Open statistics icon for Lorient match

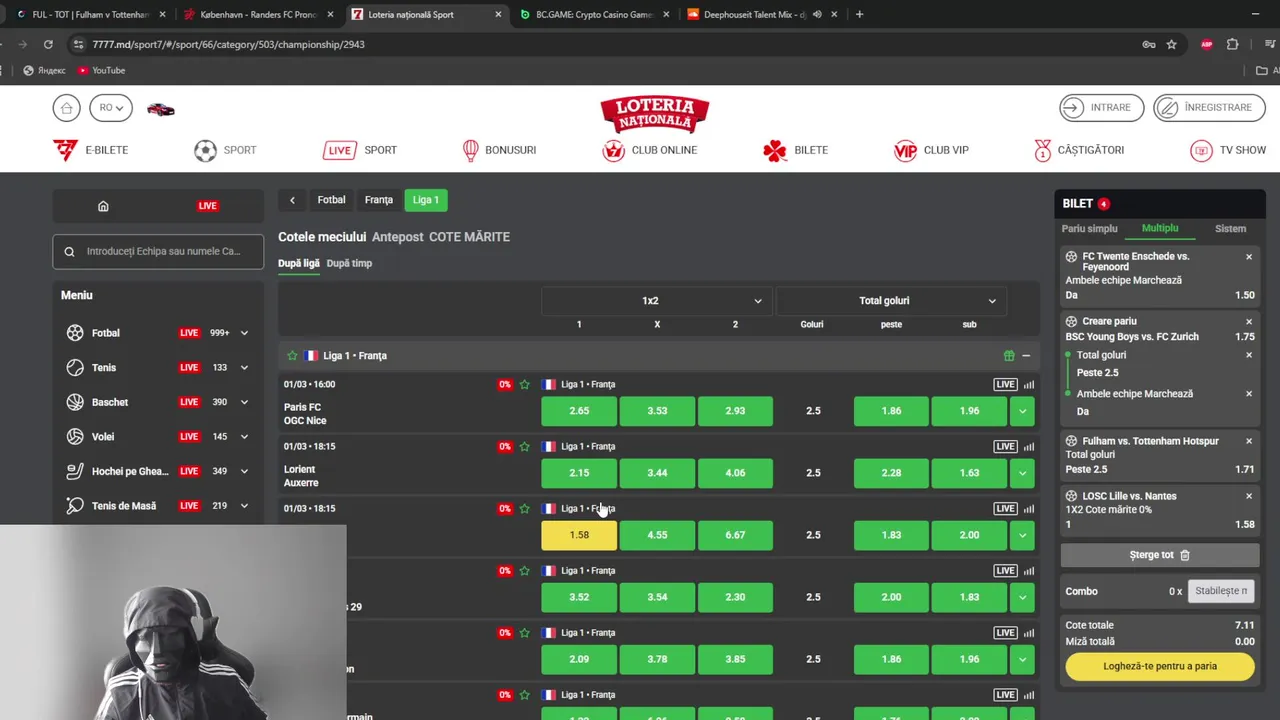[x=1029, y=446]
